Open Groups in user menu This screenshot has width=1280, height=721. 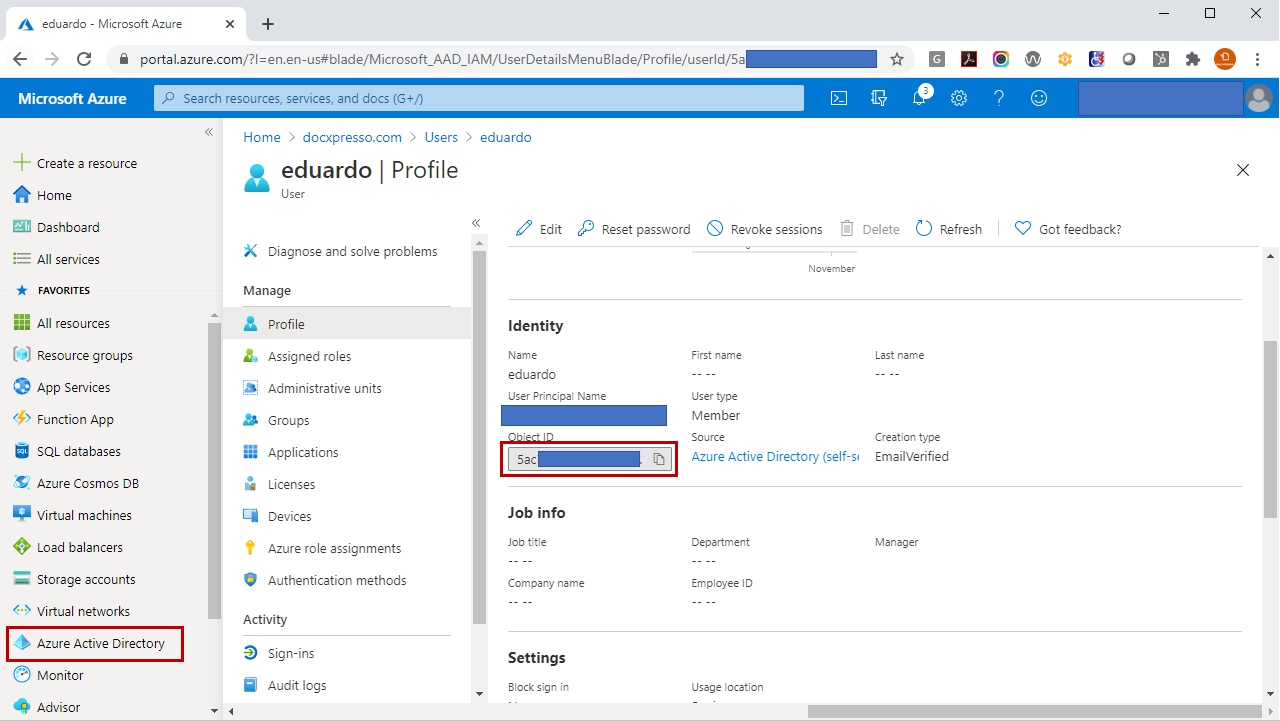tap(276, 420)
